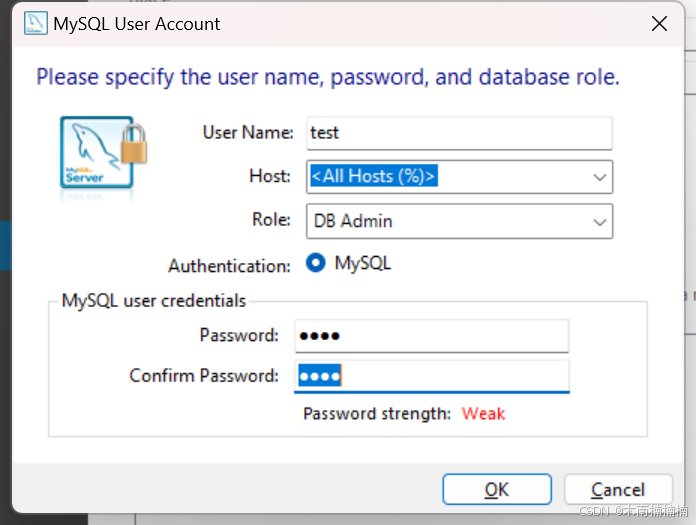The height and width of the screenshot is (525, 696).
Task: Click the Weak password strength text
Action: coord(483,414)
